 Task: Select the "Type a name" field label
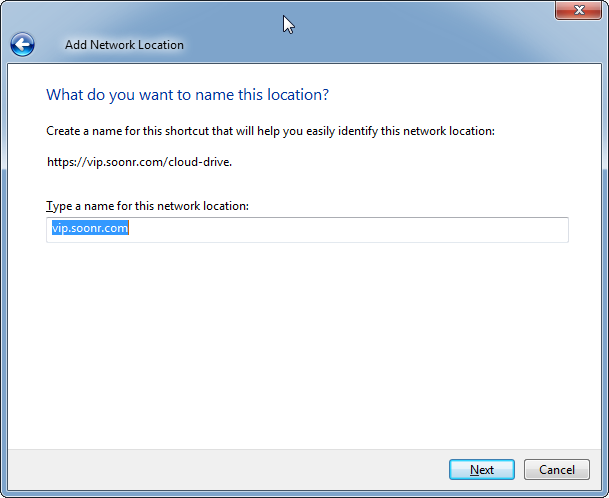(x=147, y=205)
